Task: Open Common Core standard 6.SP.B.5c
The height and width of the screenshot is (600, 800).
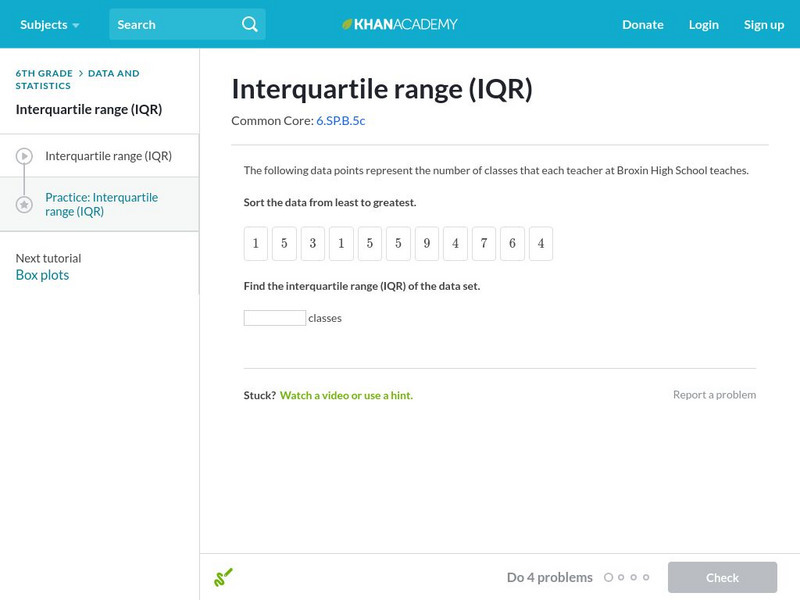Action: pyautogui.click(x=340, y=120)
